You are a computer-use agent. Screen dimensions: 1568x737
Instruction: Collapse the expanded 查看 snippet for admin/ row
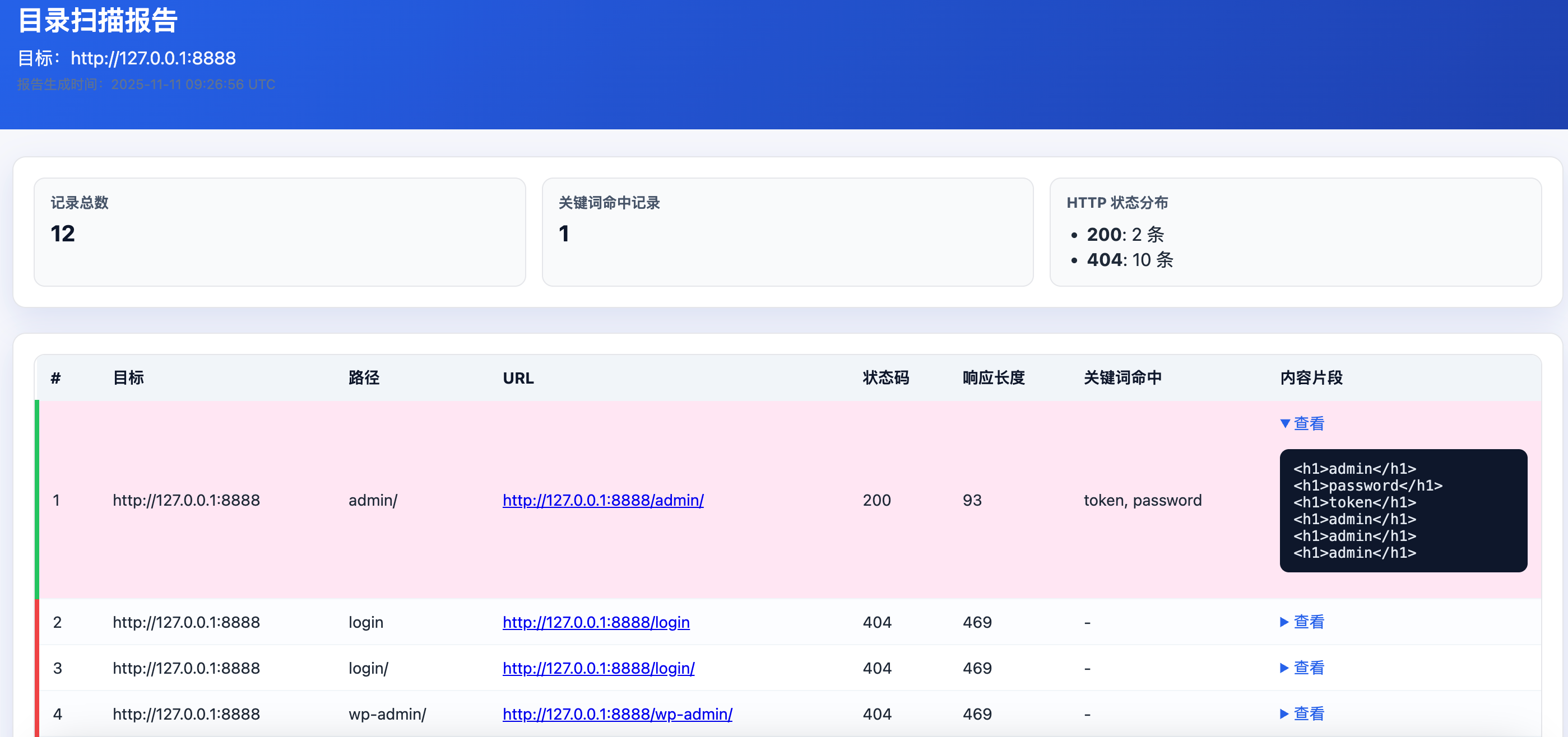tap(1302, 423)
